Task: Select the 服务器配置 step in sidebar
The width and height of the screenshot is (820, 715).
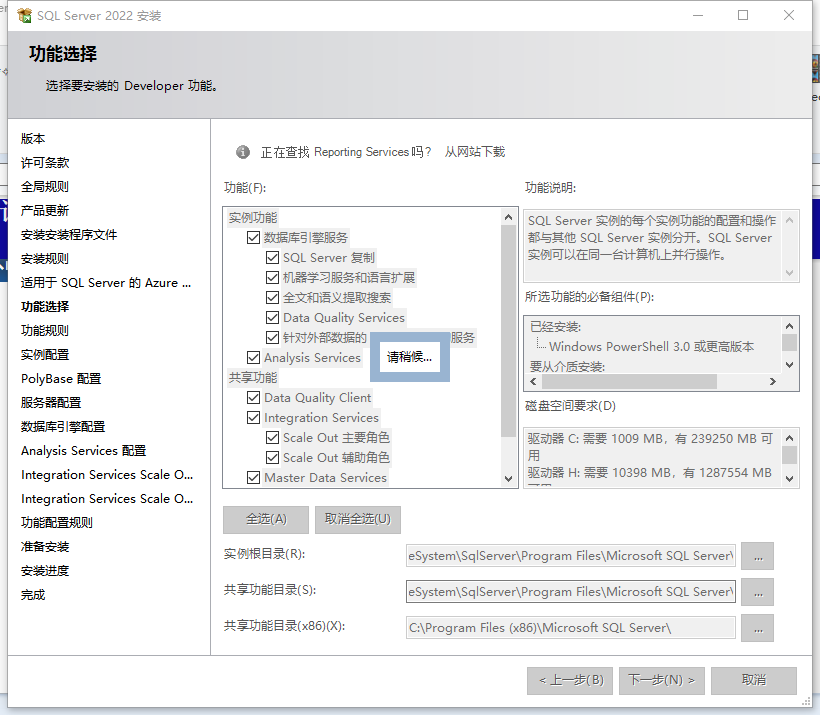Action: click(51, 403)
